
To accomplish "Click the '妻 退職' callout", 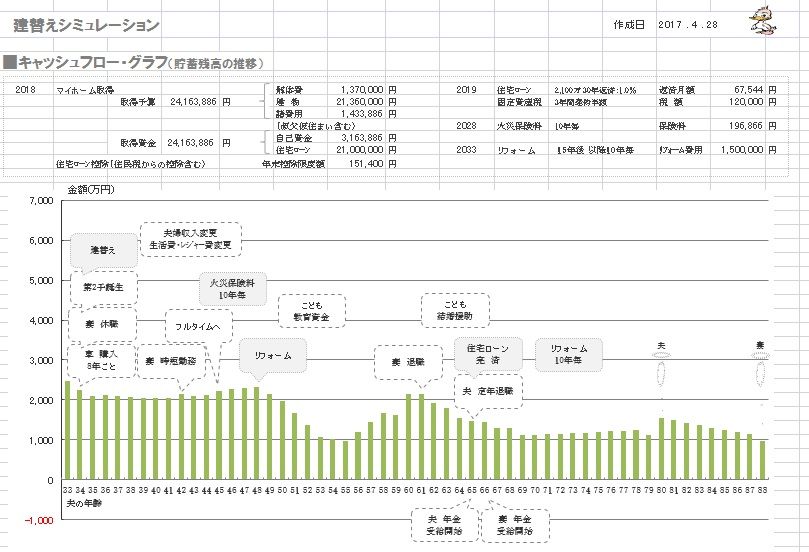I will coord(408,362).
